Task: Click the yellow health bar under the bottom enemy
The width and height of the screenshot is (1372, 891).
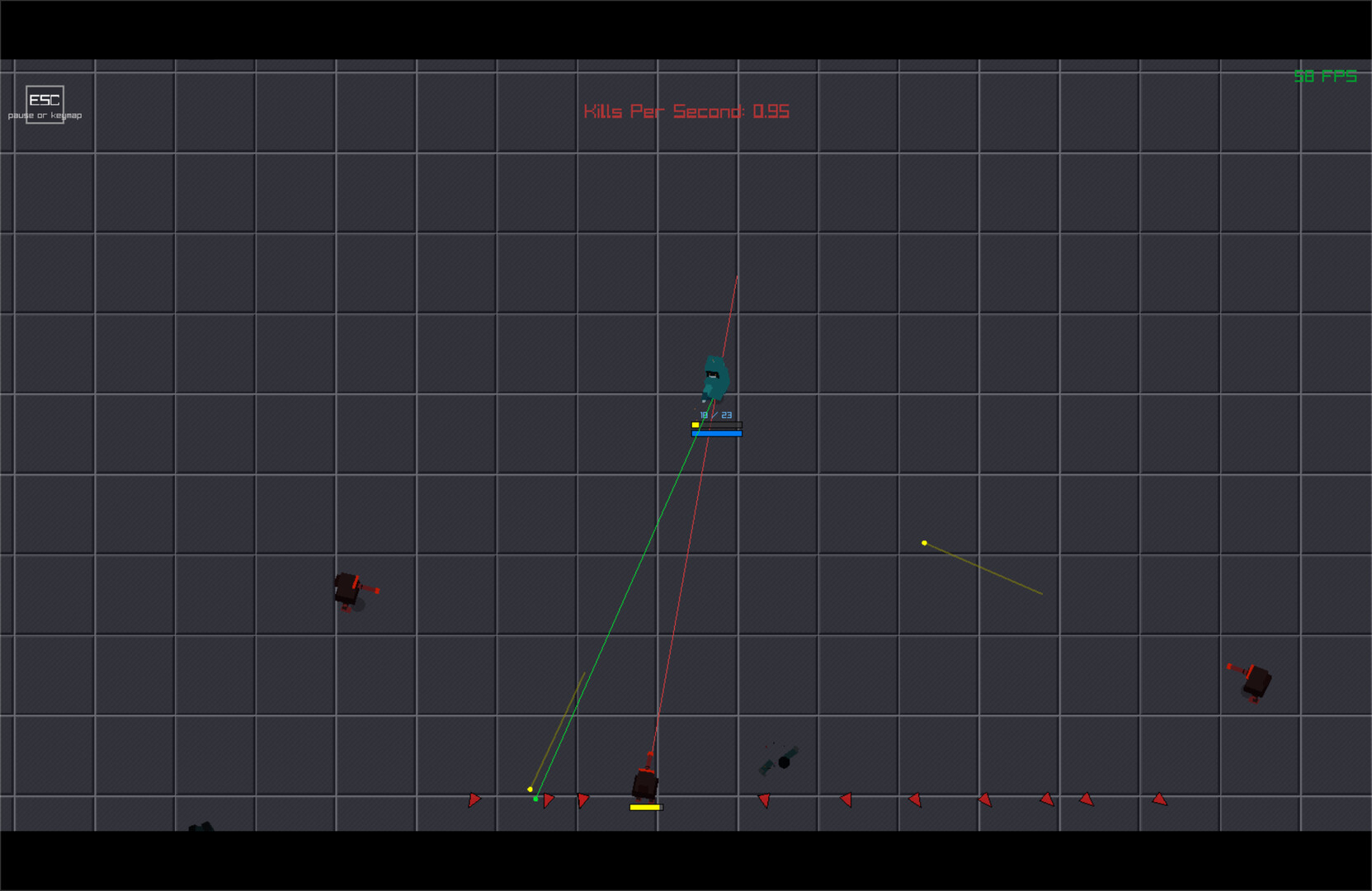Action: pos(645,808)
